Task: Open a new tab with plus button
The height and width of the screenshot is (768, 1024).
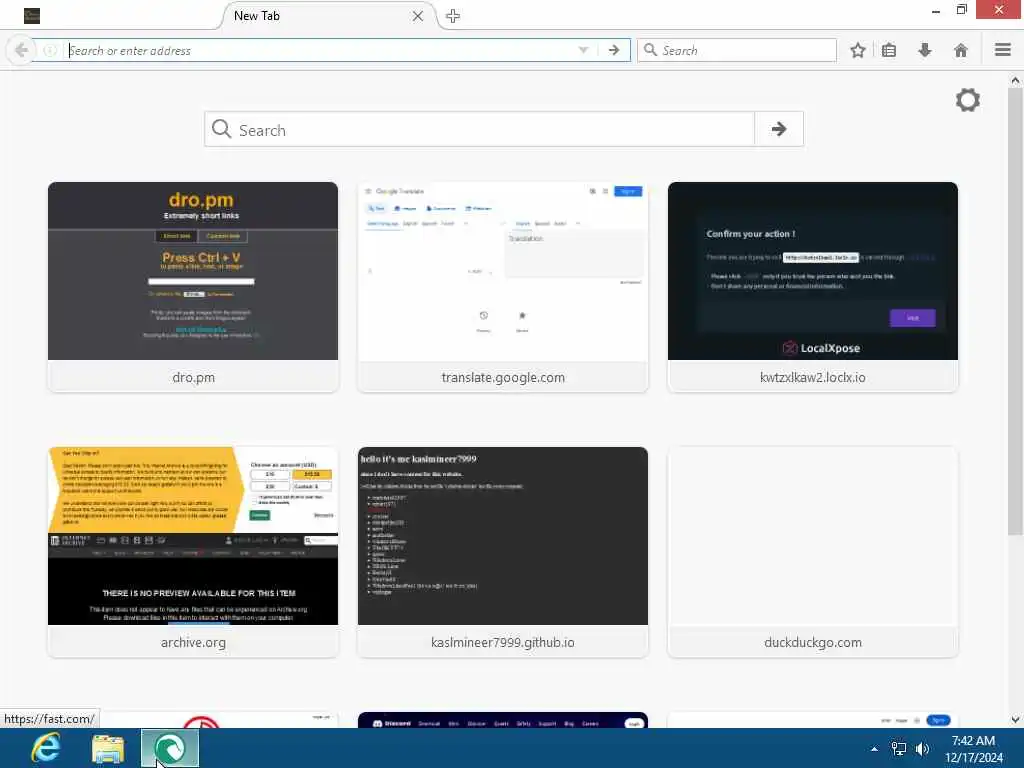Action: coord(453,16)
